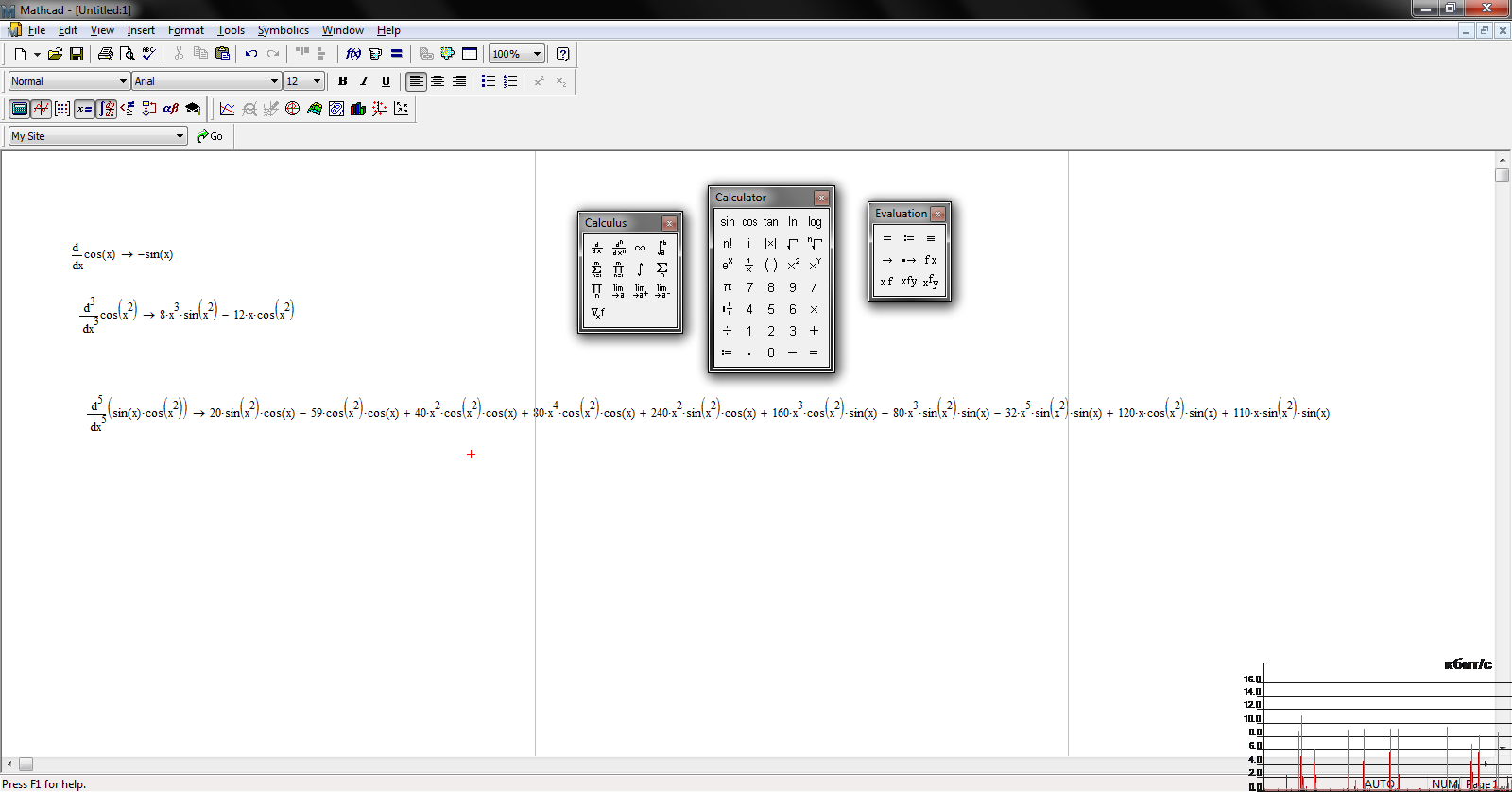This screenshot has width=1512, height=792.
Task: Save the worksheet with the floppy disk icon
Action: pyautogui.click(x=77, y=54)
